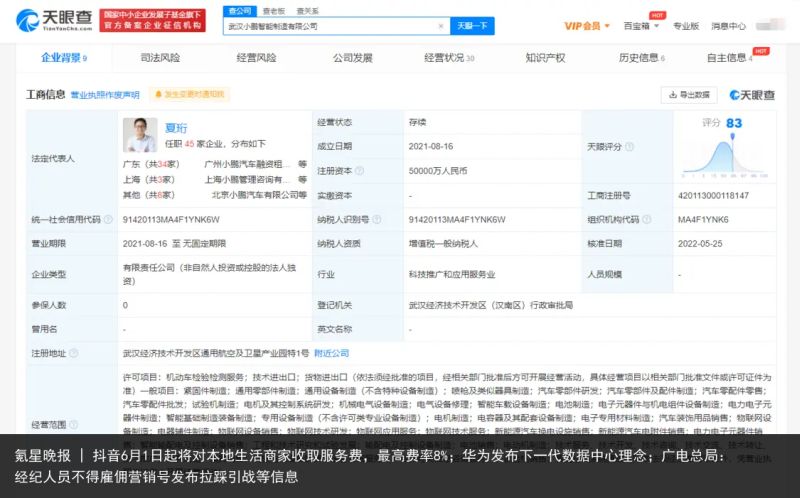The width and height of the screenshot is (800, 498).
Task: Click the 发生变更时通知我 button
Action: [189, 94]
